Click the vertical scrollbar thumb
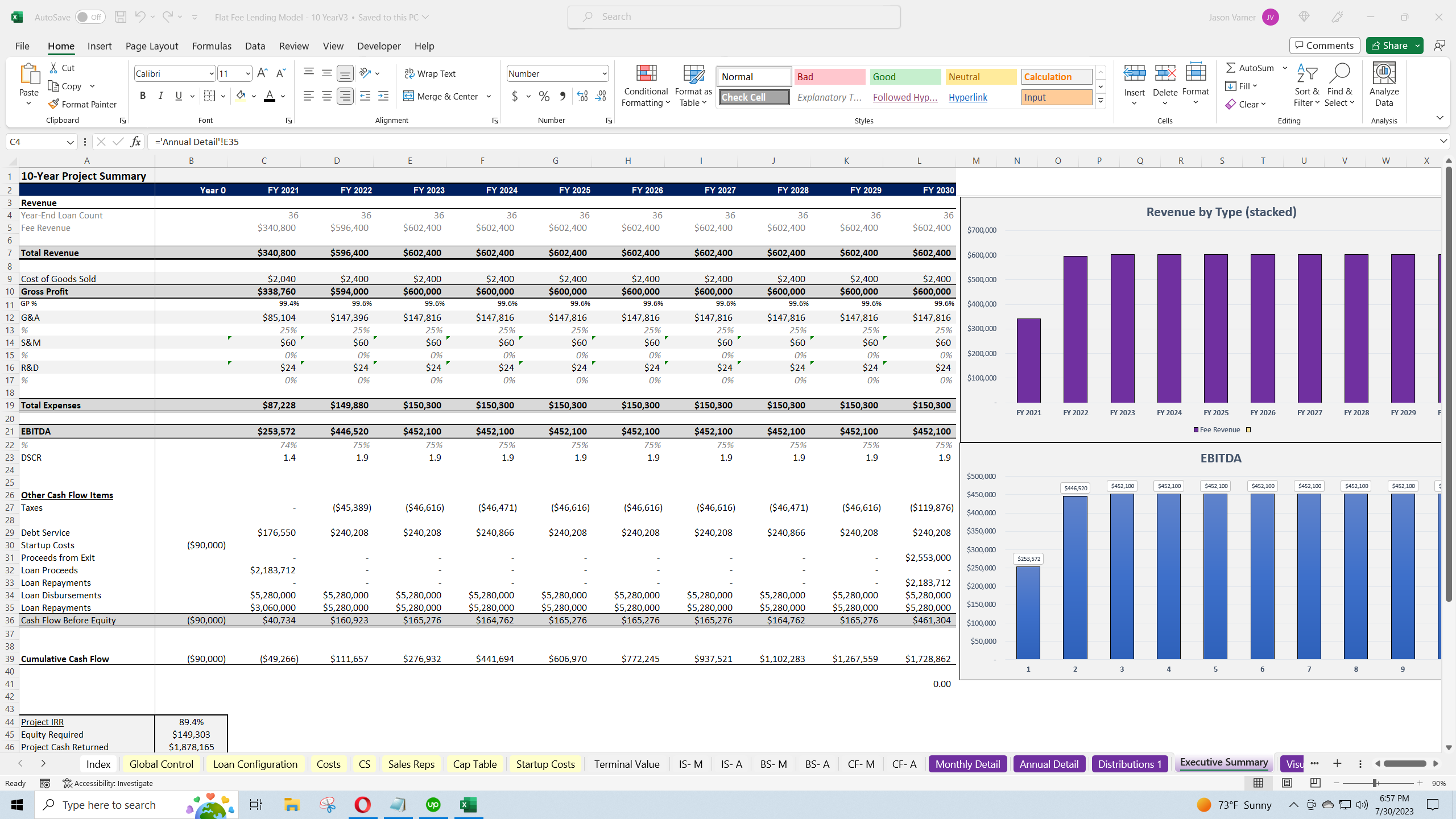The width and height of the screenshot is (1456, 819). click(1449, 383)
